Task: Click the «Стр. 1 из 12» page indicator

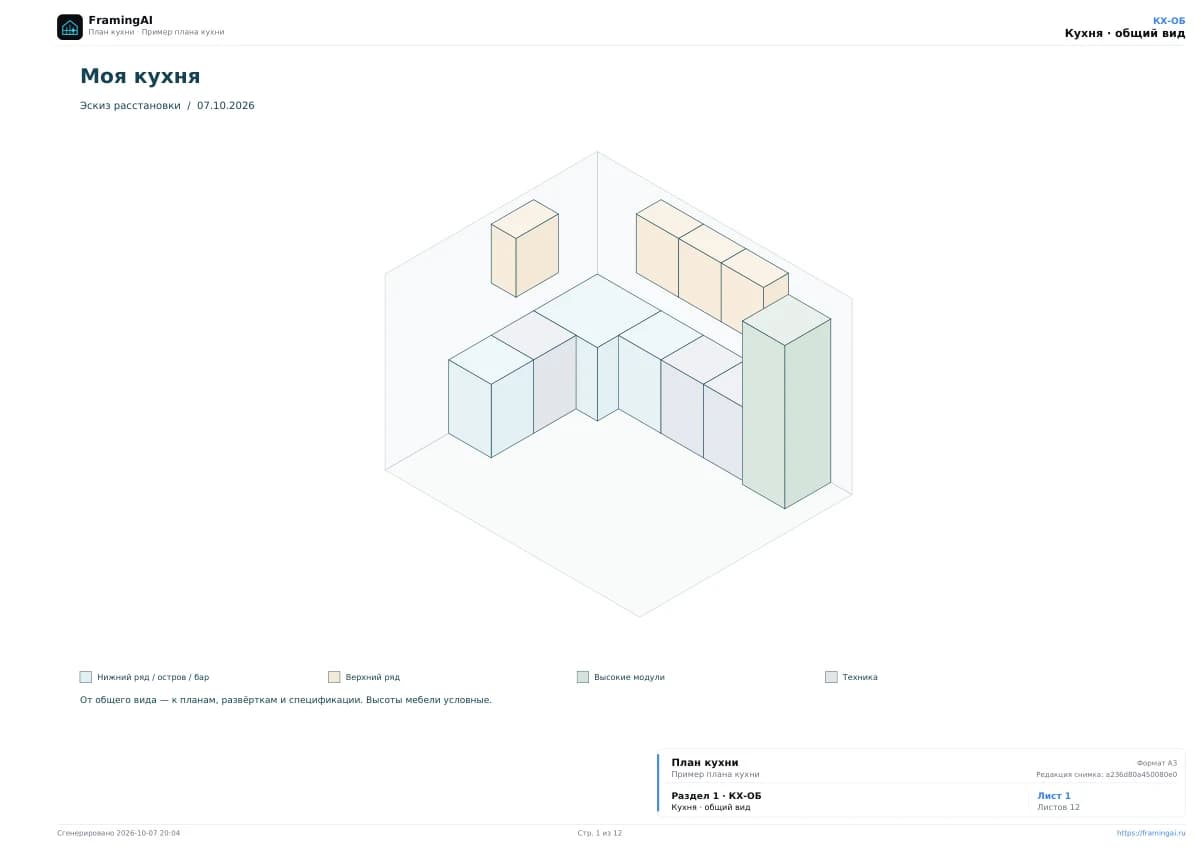Action: point(600,833)
